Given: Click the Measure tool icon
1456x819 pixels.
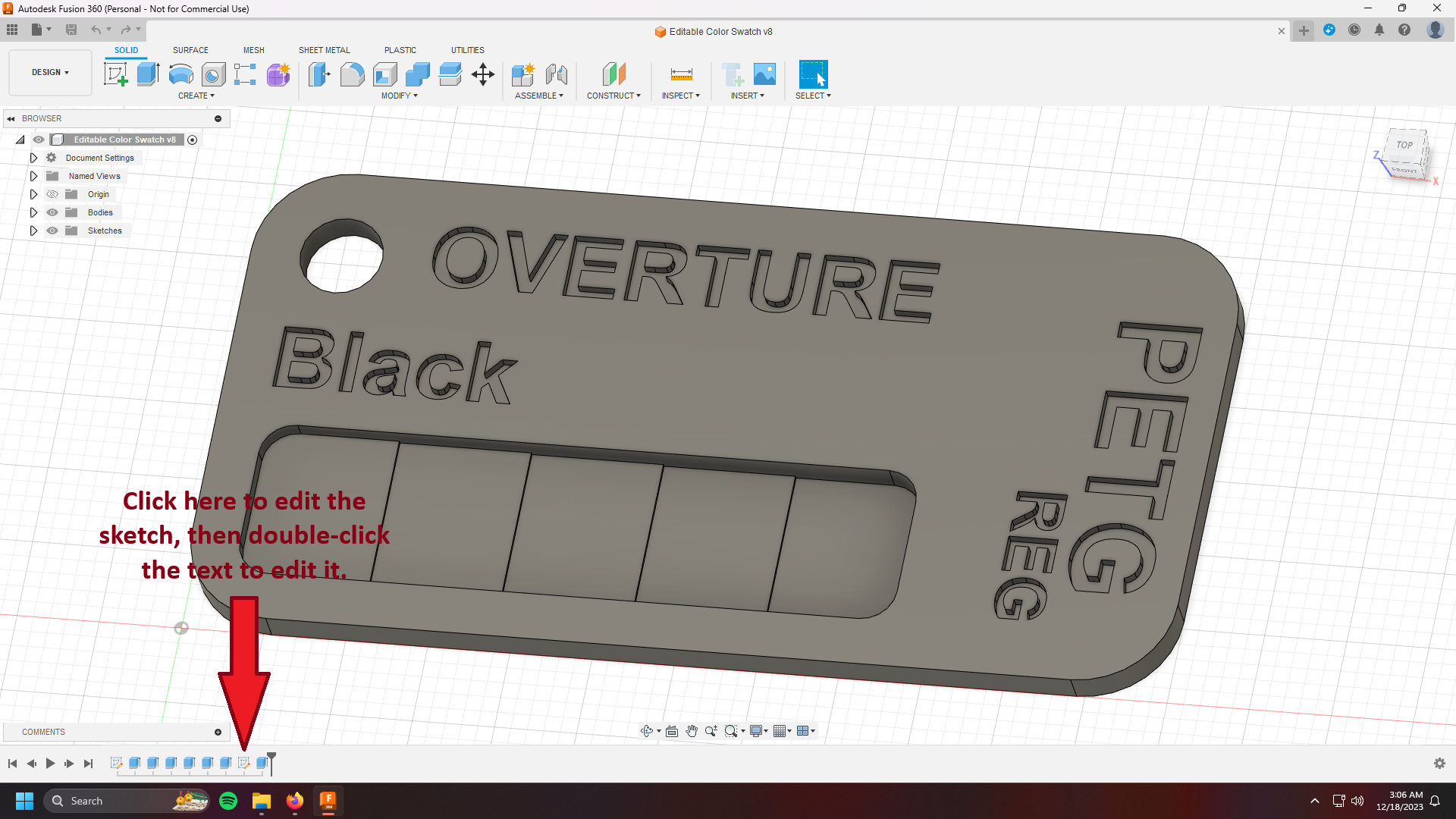Looking at the screenshot, I should pyautogui.click(x=681, y=74).
